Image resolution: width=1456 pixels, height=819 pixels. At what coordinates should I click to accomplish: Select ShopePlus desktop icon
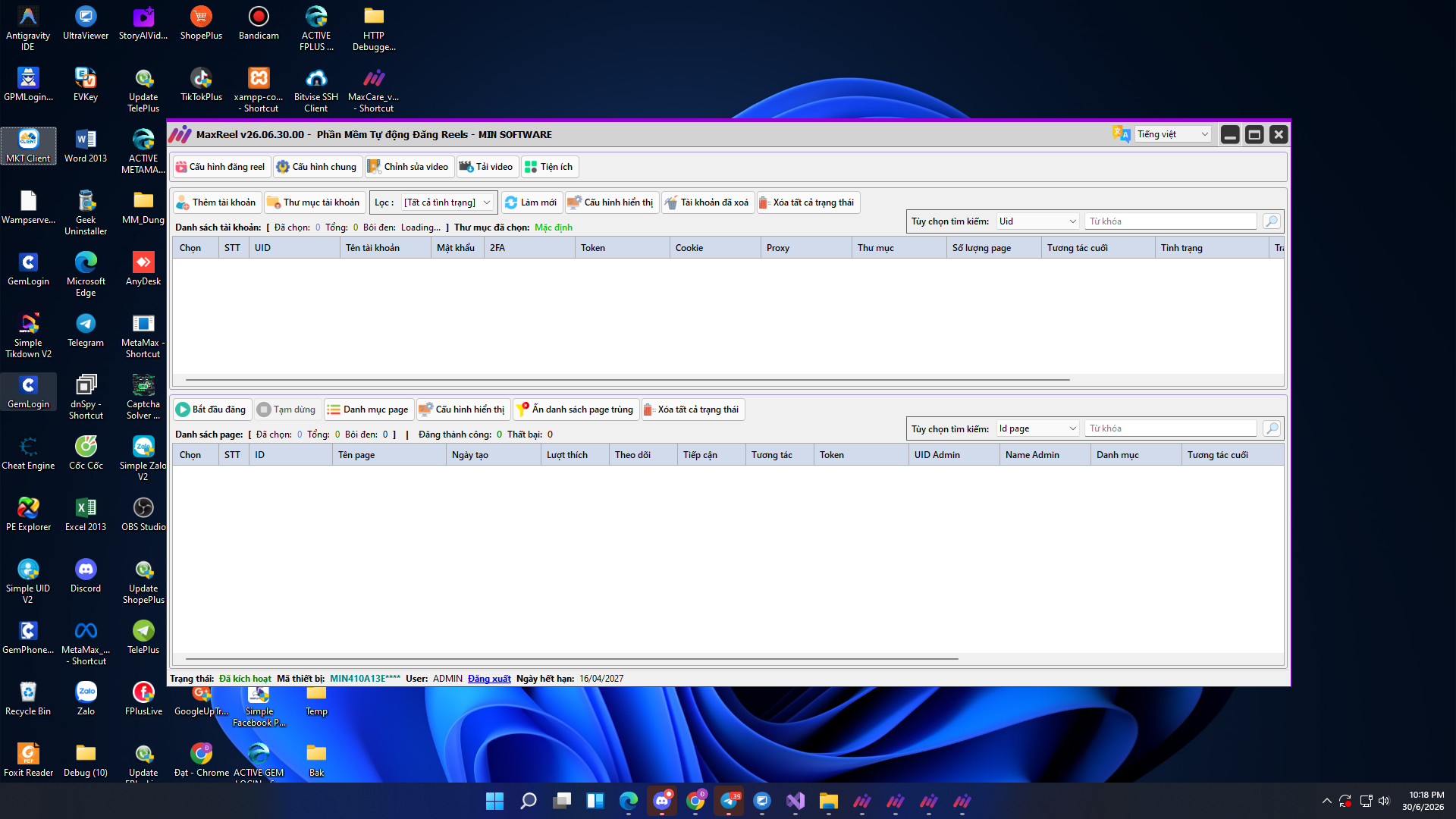point(201,23)
